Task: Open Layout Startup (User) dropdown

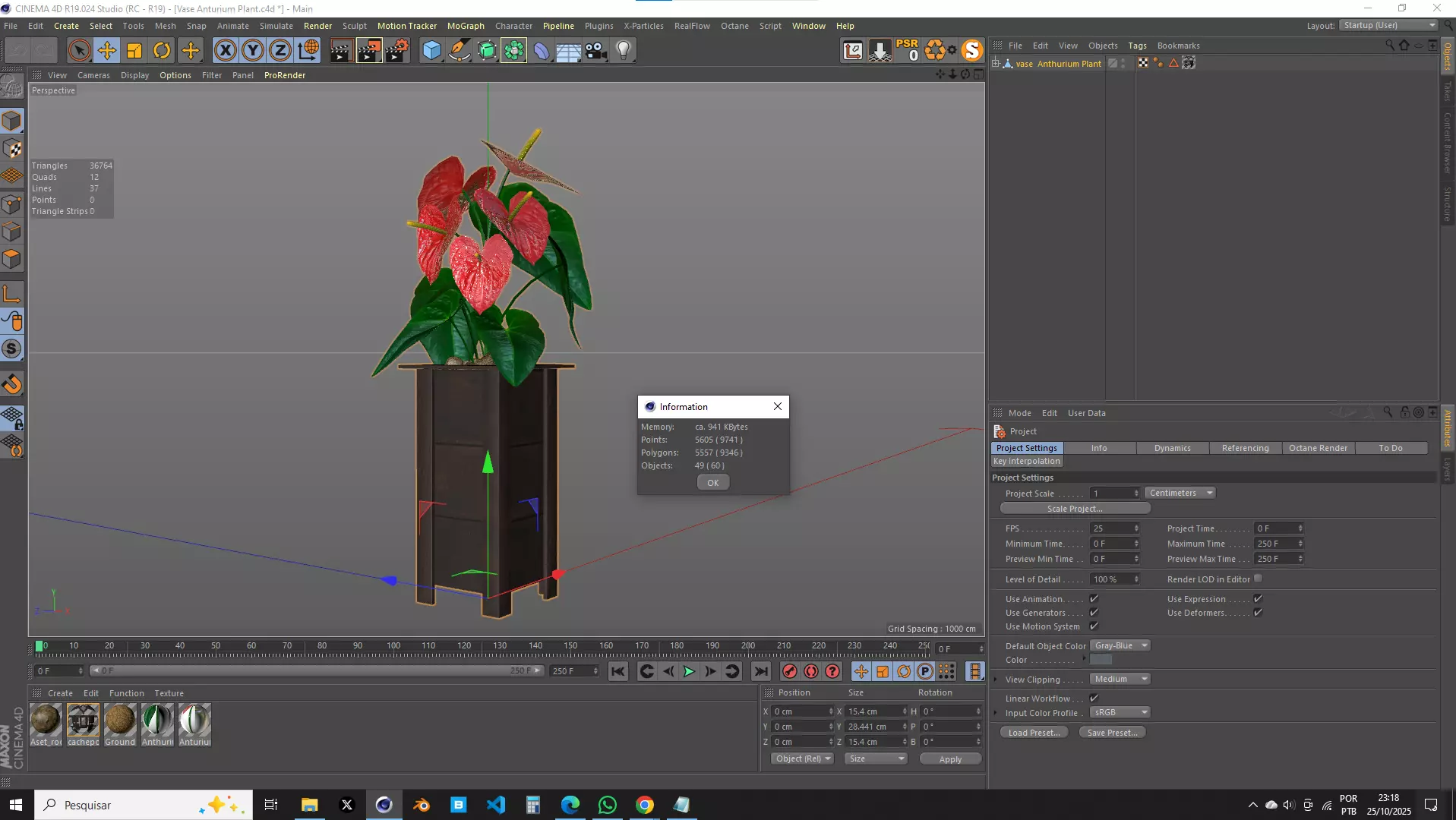Action: pos(1388,25)
